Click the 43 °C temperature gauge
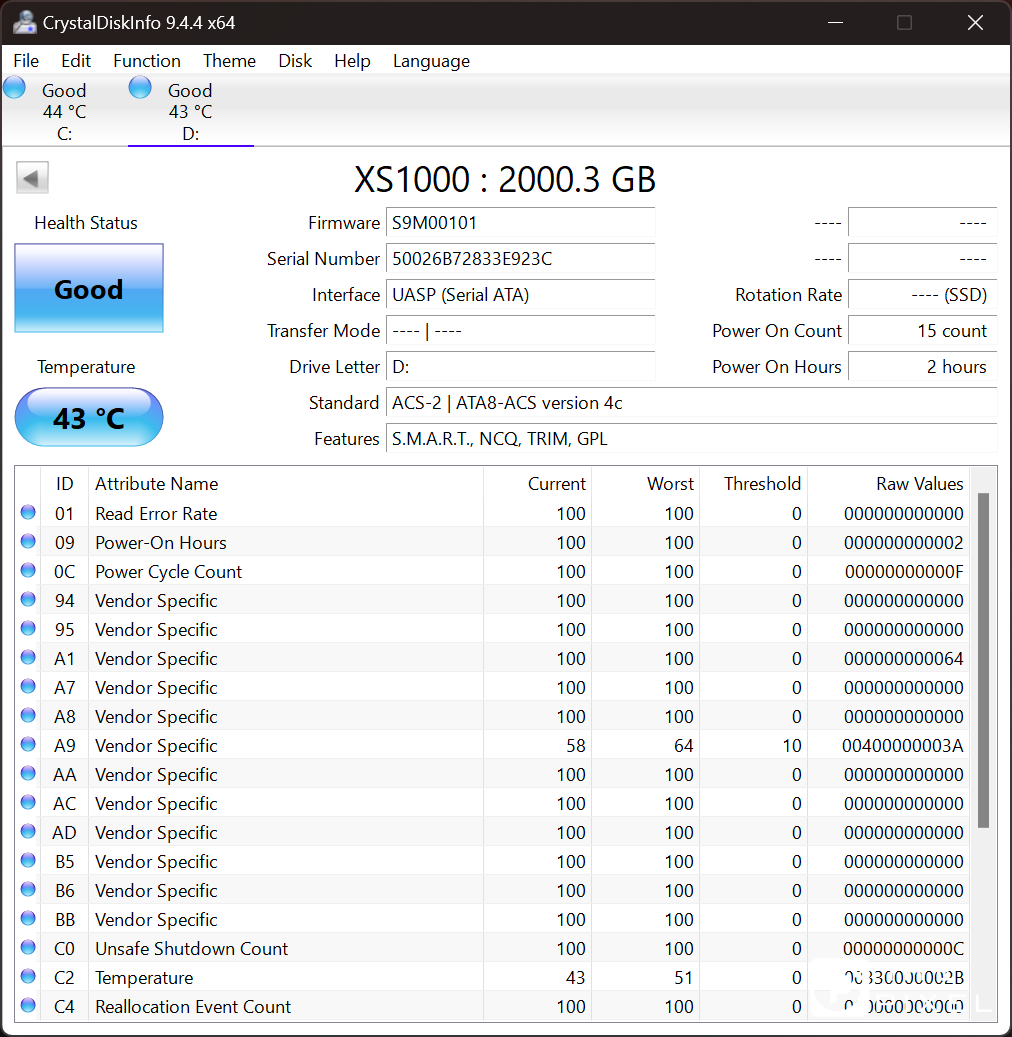Viewport: 1012px width, 1037px height. click(88, 417)
